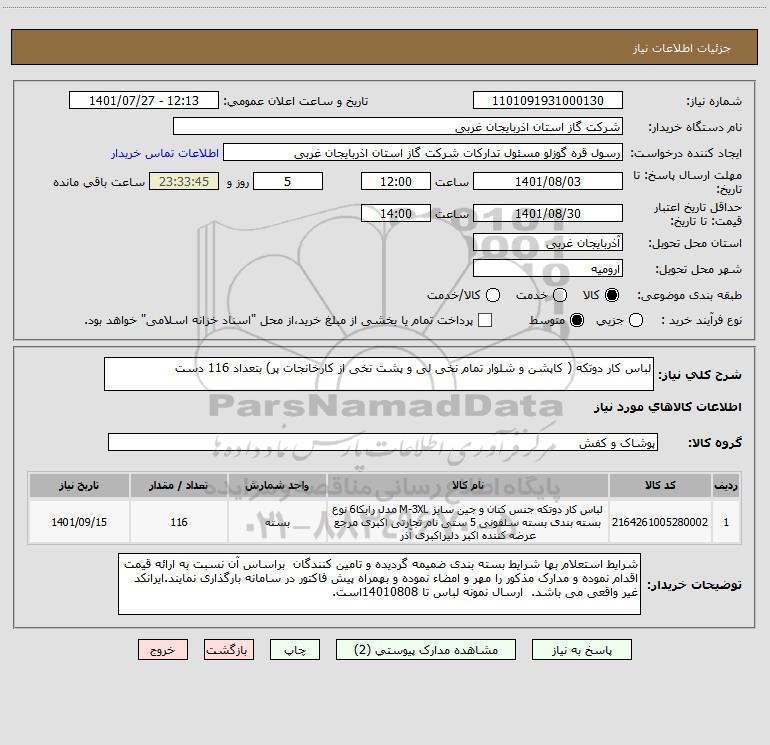Click the اطلاعات کالاهای مورد نیاز section heading
The height and width of the screenshot is (745, 770).
667,407
